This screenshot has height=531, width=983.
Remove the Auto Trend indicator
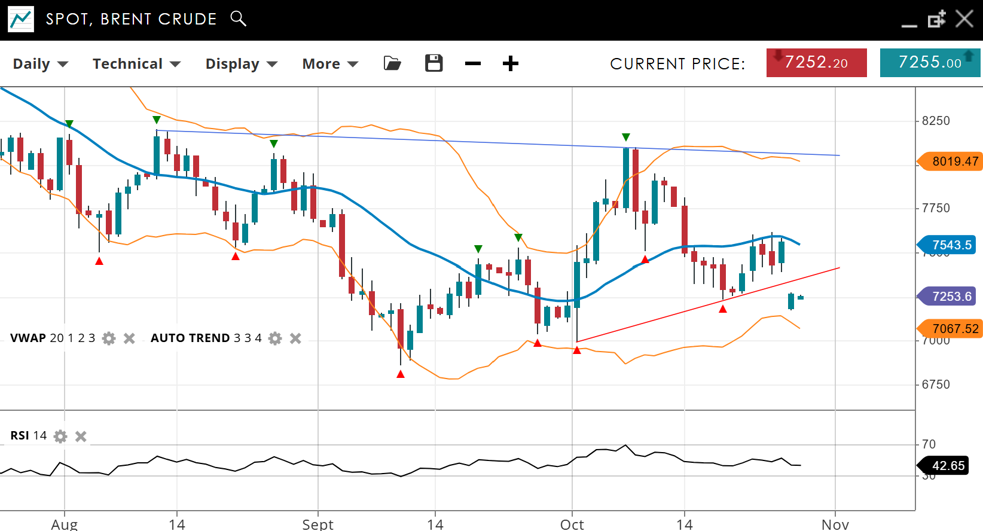click(x=295, y=339)
